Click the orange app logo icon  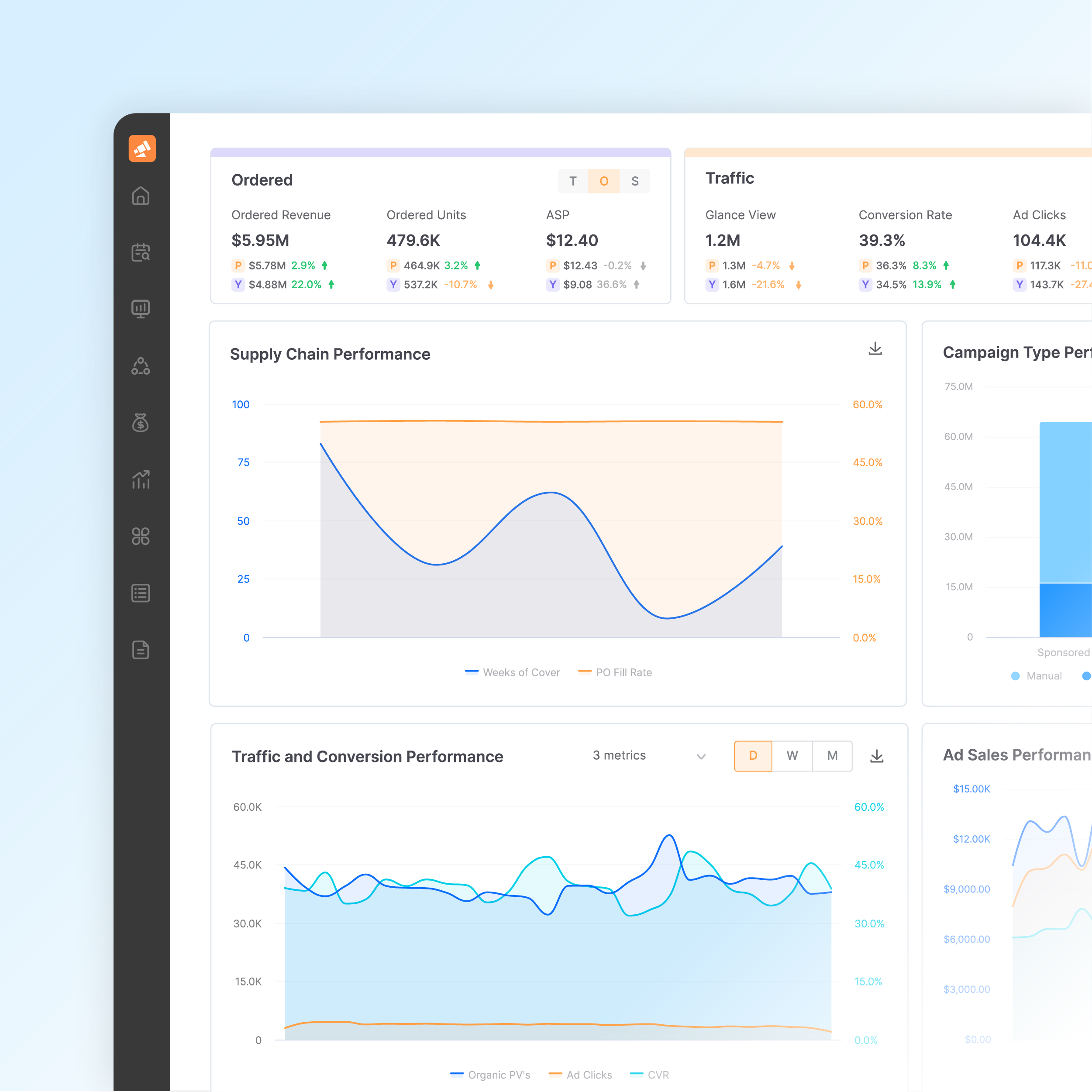coord(142,148)
